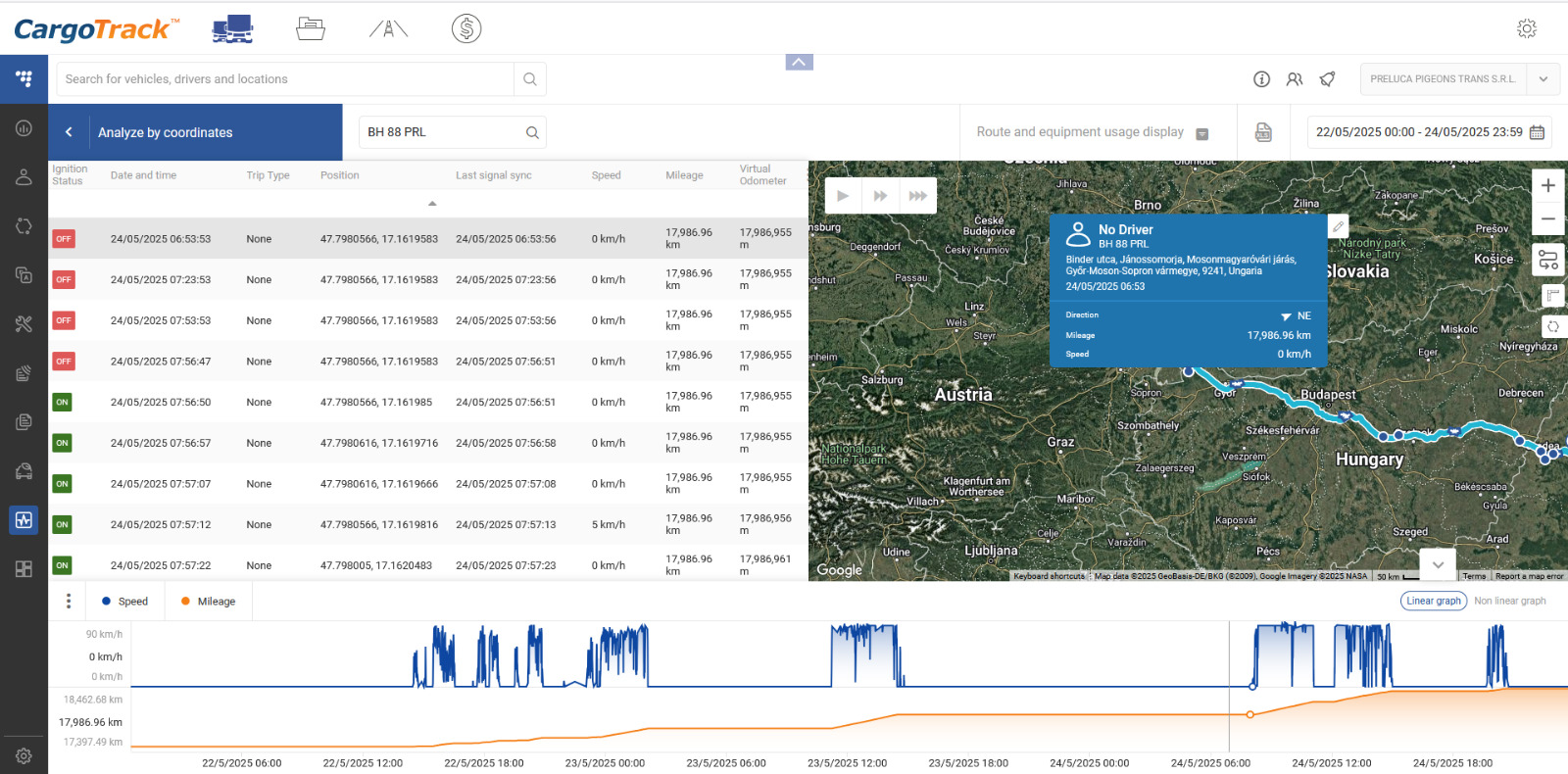This screenshot has width=1568, height=774.
Task: Open the date range picker field
Action: tap(1428, 132)
